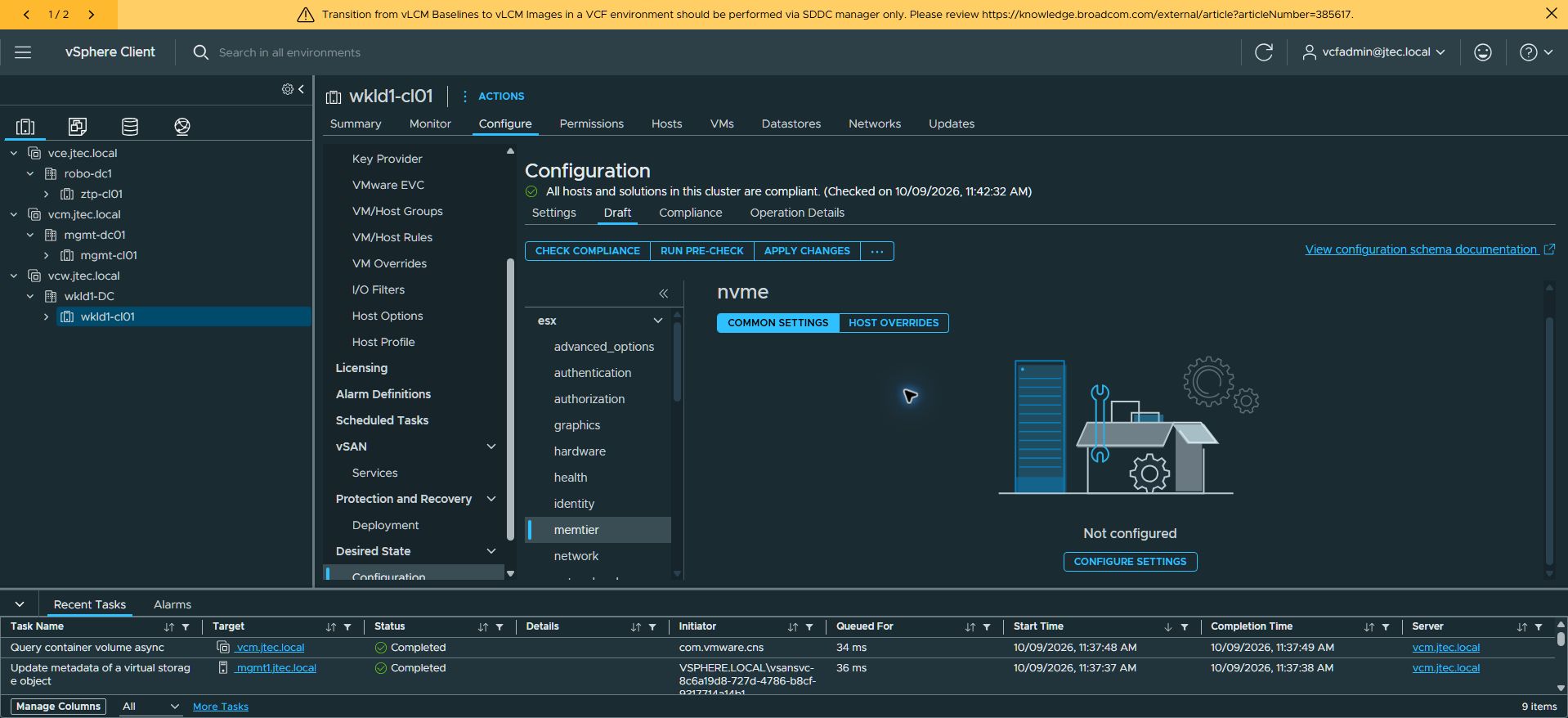Switch to HOST OVERRIDES view
The image size is (1568, 718).
(x=894, y=323)
